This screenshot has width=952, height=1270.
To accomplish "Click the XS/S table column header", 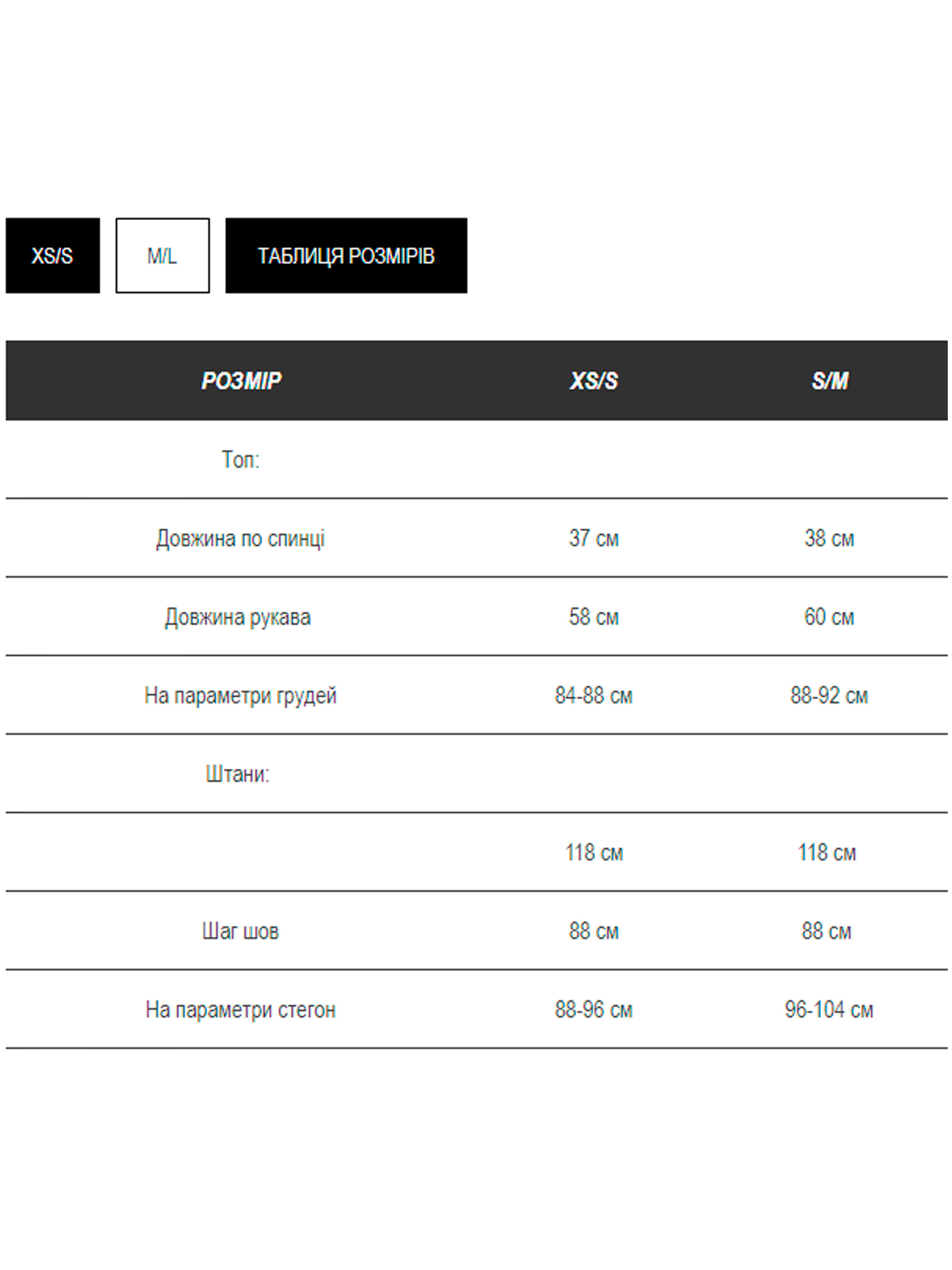I will pyautogui.click(x=593, y=381).
